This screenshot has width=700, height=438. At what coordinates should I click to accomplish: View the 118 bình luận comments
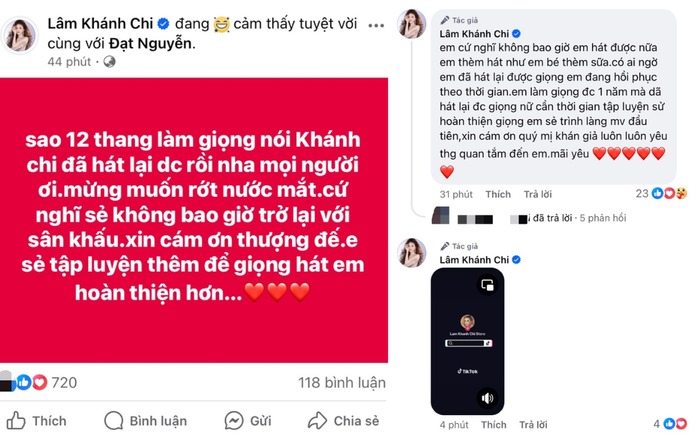[x=342, y=383]
